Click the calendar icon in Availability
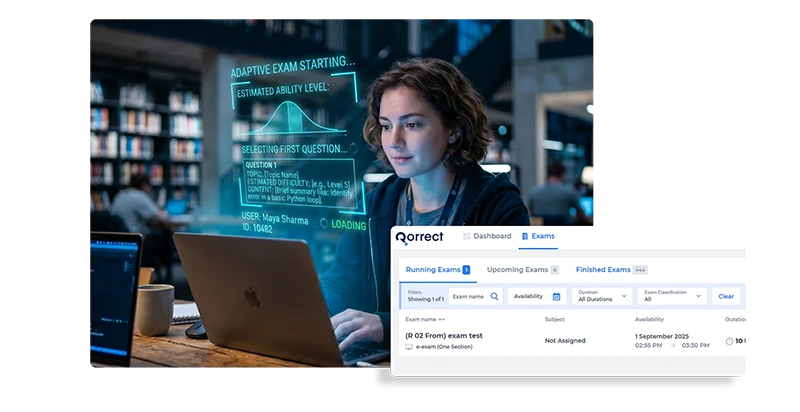Image resolution: width=800 pixels, height=412 pixels. point(557,296)
